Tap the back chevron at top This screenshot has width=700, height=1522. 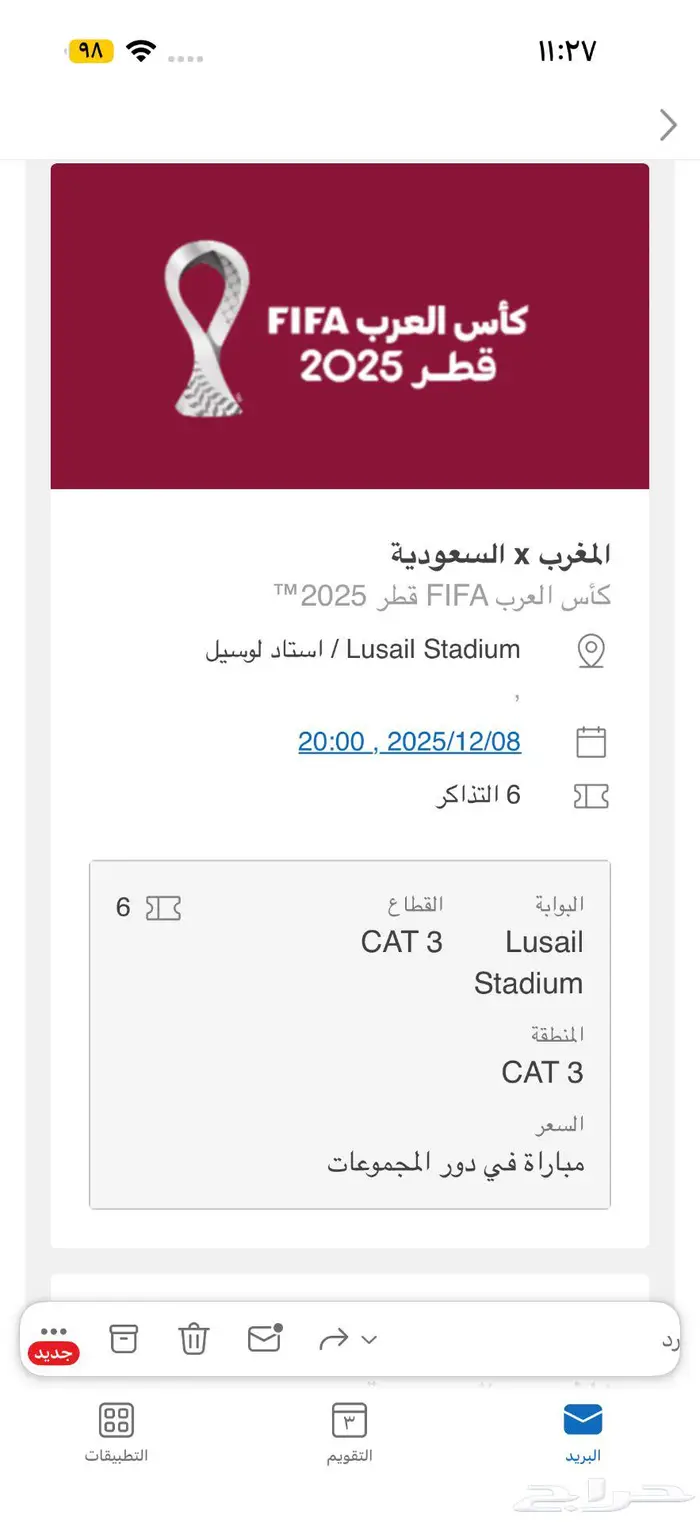pyautogui.click(x=668, y=125)
